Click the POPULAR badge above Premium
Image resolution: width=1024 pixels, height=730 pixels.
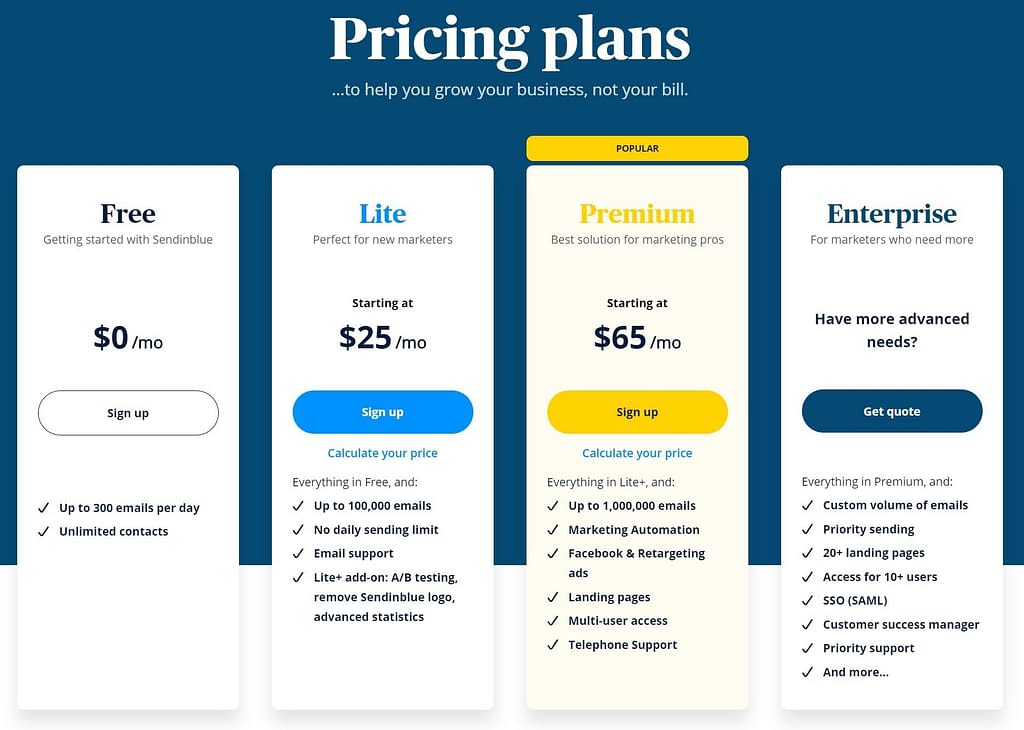637,148
